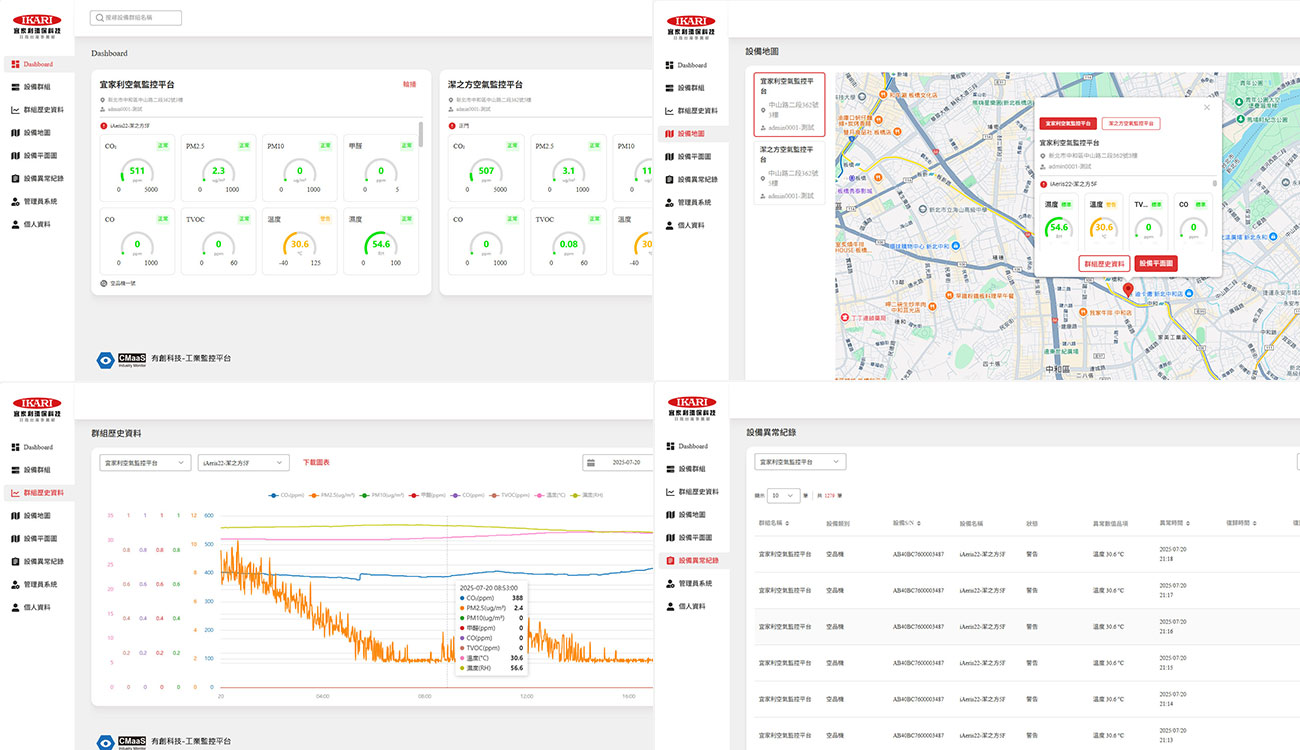
Task: Click the dashboard search field
Action: (x=135, y=18)
